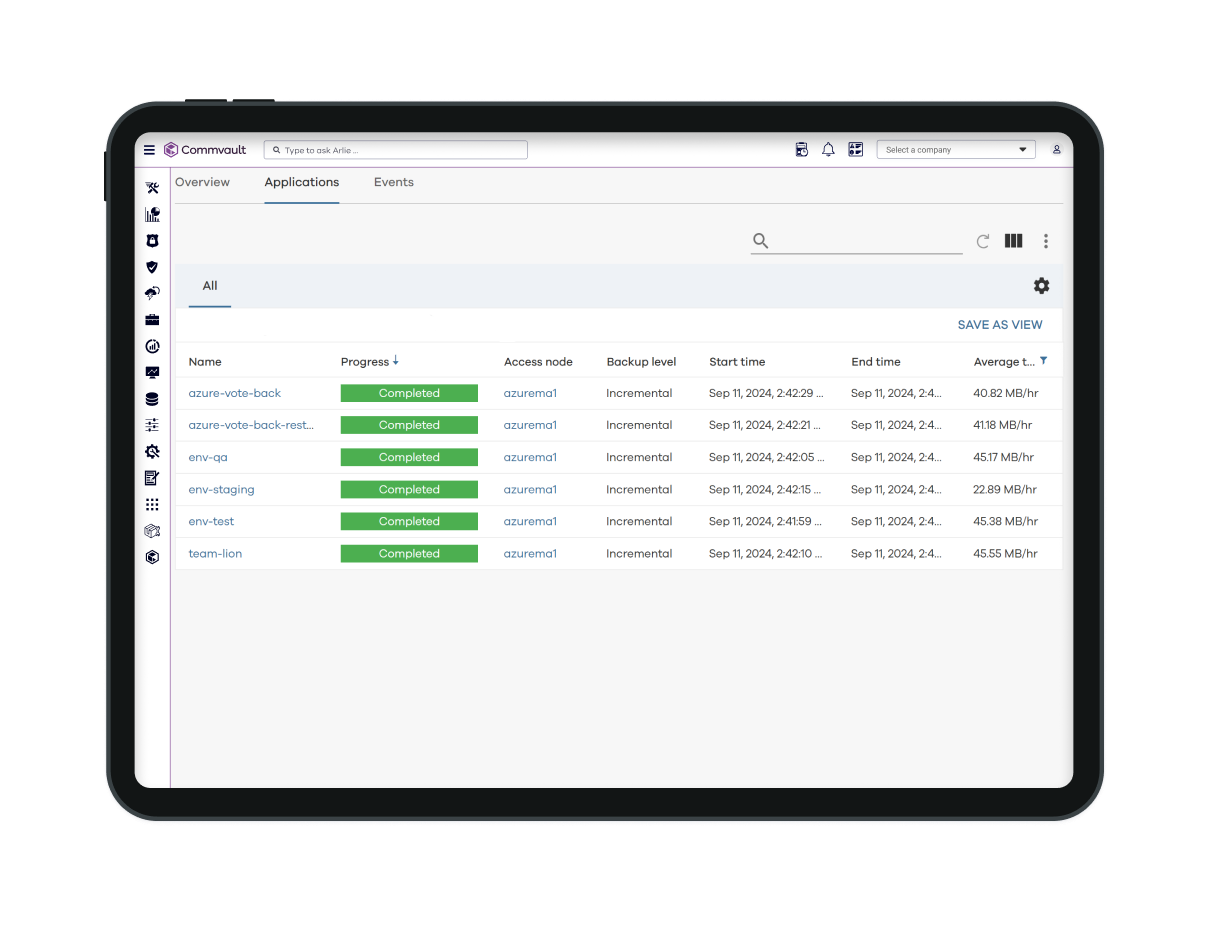Open the shield checkmark sidebar icon
Viewport: 1208px width, 929px height.
[152, 267]
